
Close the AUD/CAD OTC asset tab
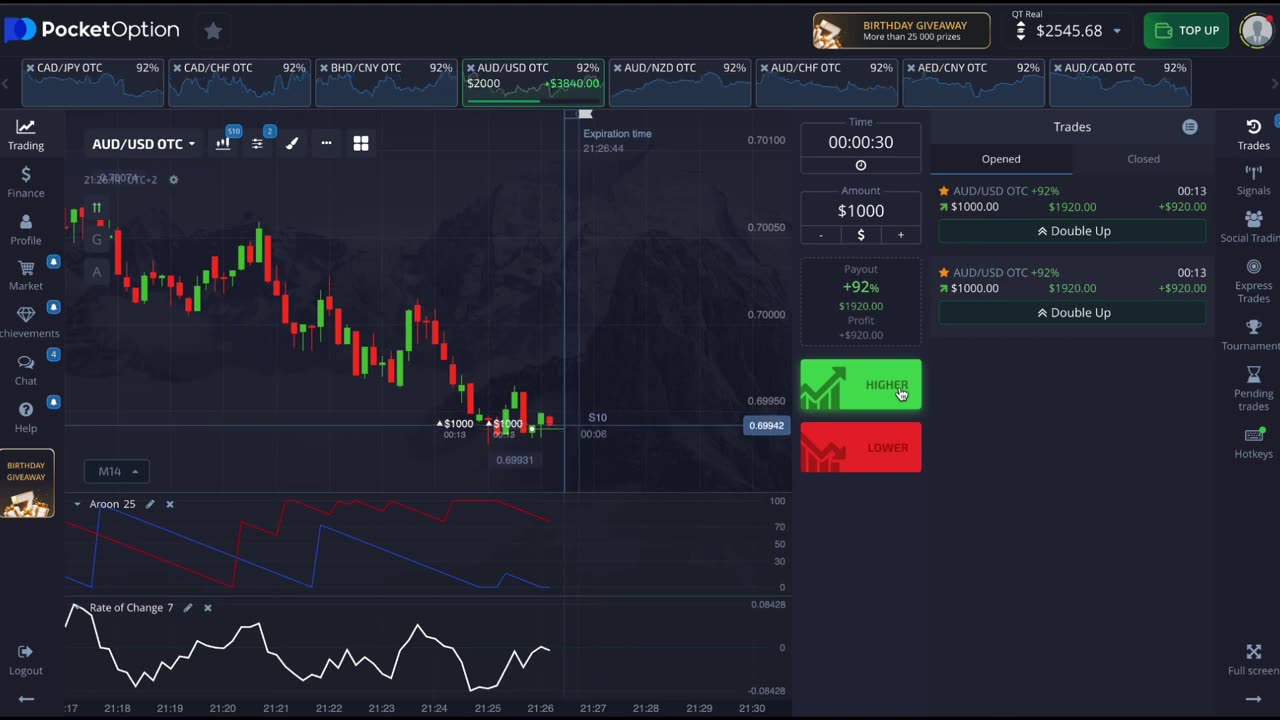pos(1058,68)
